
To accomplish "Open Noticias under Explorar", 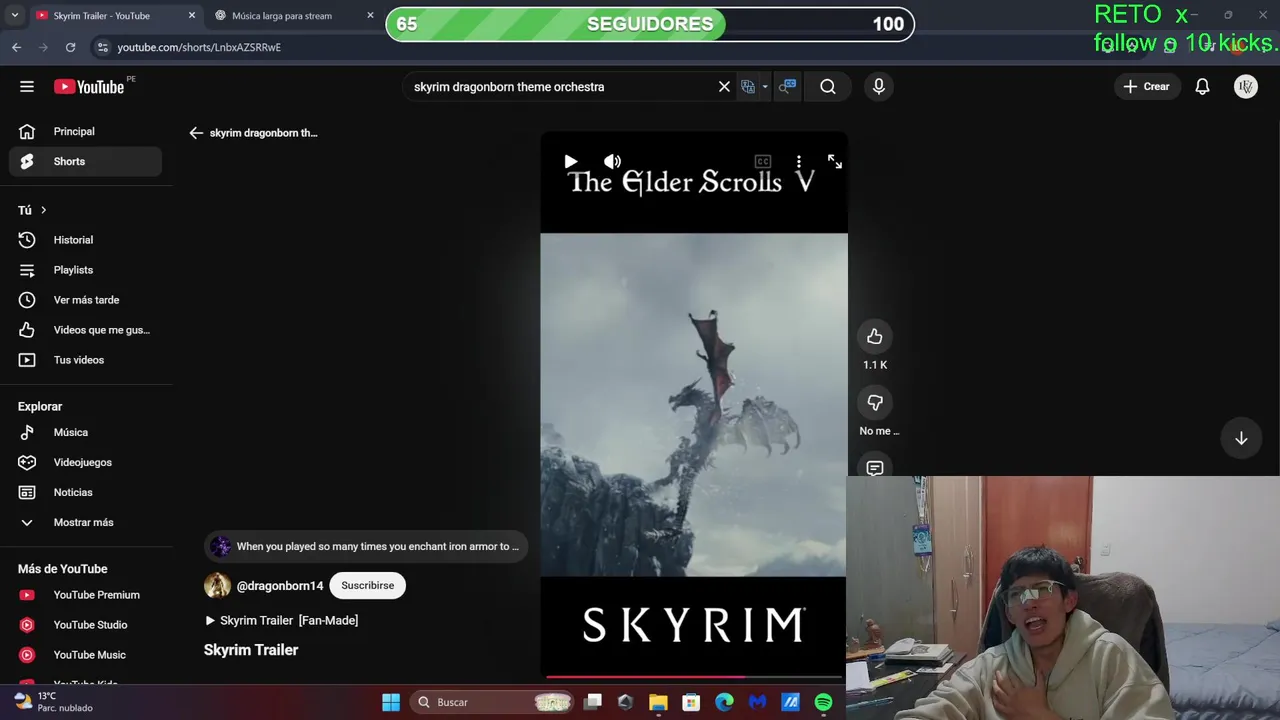I will (86, 492).
